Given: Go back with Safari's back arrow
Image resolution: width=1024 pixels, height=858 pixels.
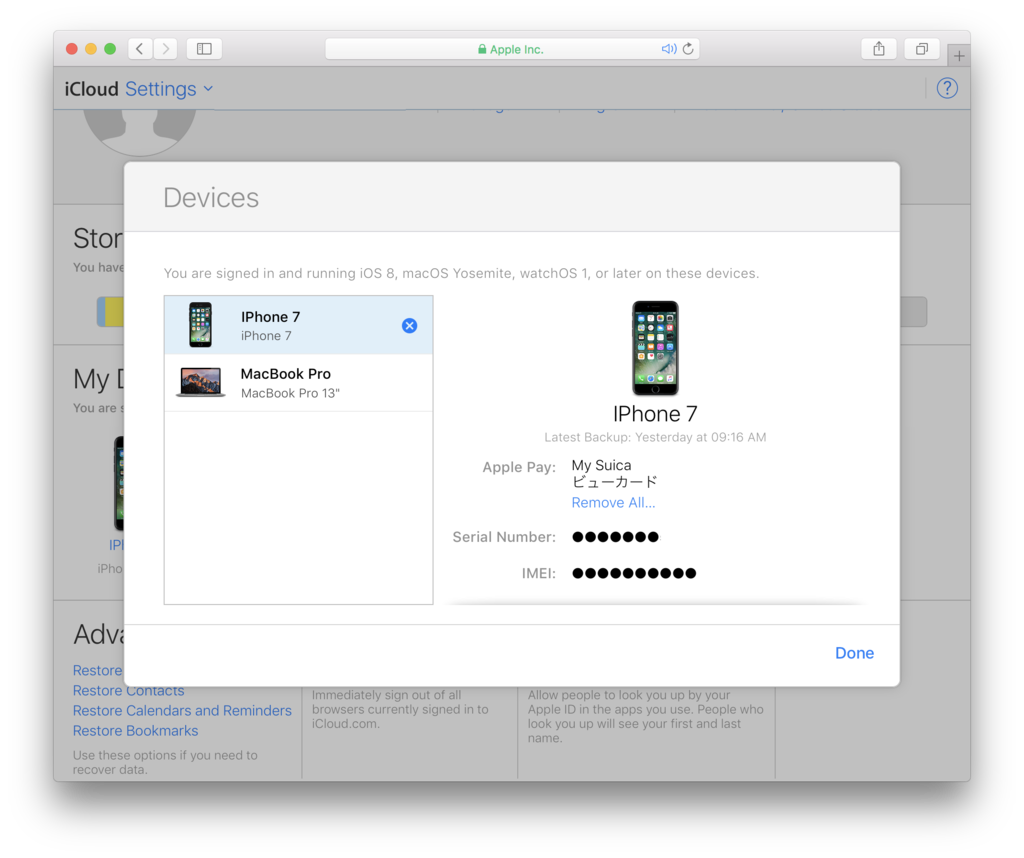Looking at the screenshot, I should 140,49.
